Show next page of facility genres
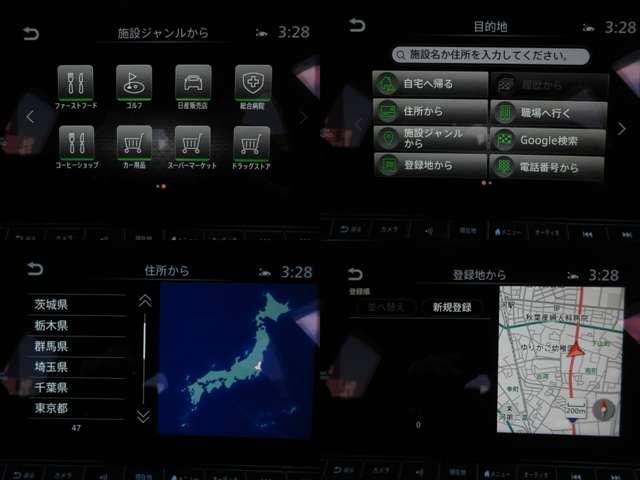 point(303,118)
